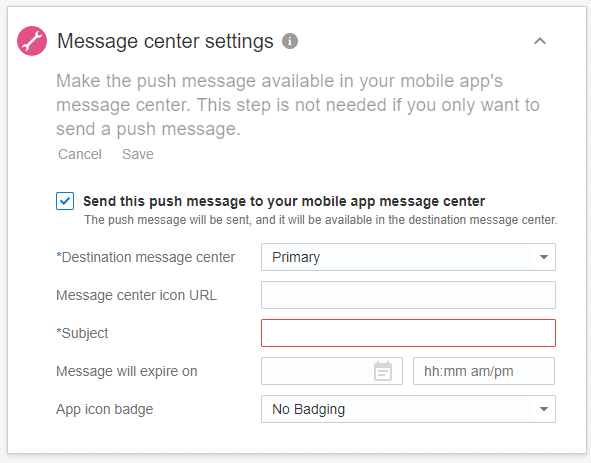
Task: Open the info tooltip beside the title
Action: (x=290, y=41)
